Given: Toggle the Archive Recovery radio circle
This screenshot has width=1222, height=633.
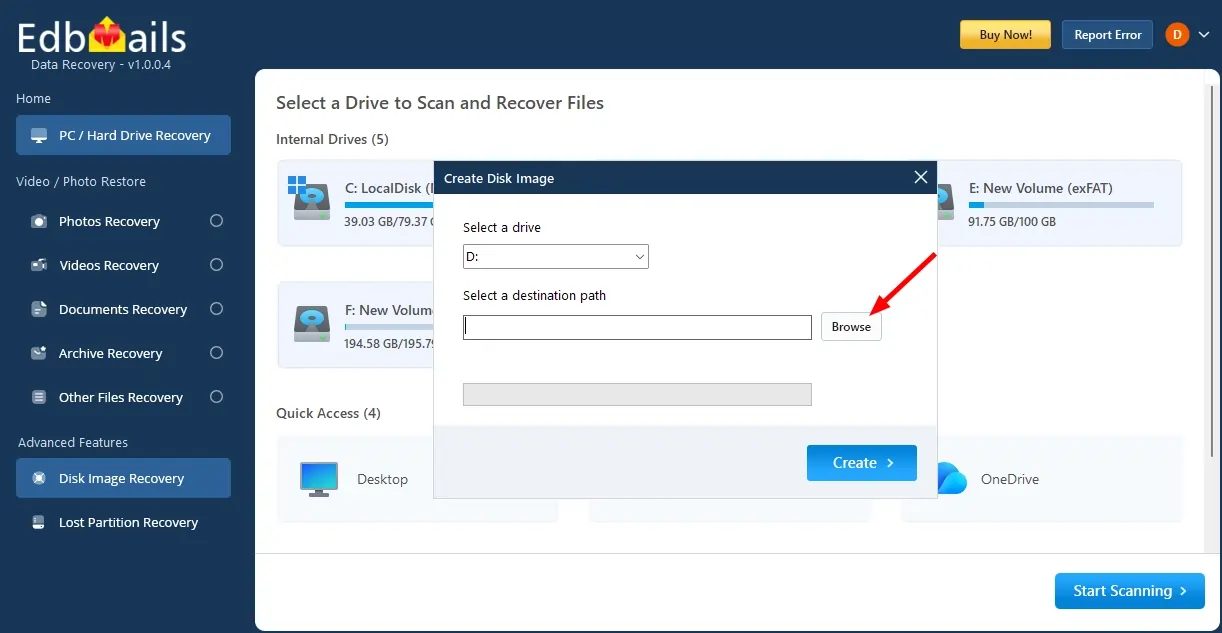Looking at the screenshot, I should pyautogui.click(x=216, y=353).
